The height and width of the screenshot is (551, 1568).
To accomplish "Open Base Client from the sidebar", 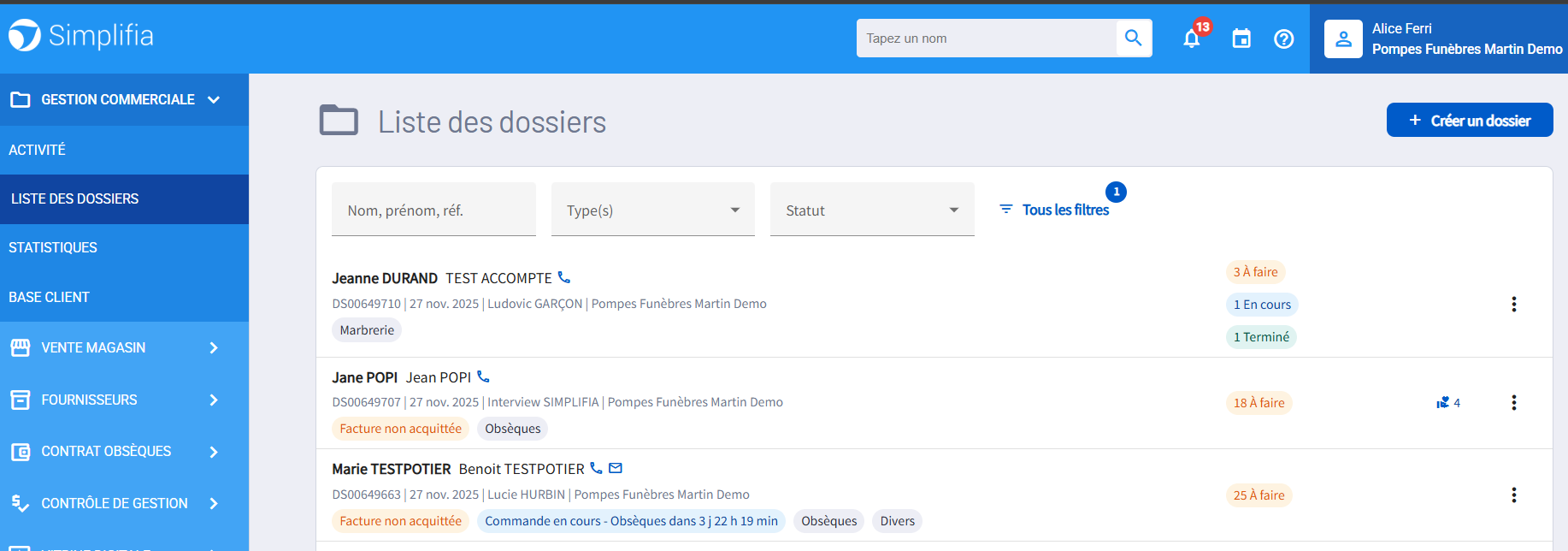I will [x=50, y=297].
